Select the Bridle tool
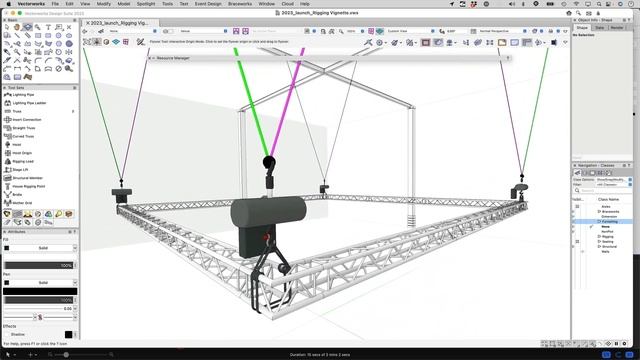 click(17, 195)
